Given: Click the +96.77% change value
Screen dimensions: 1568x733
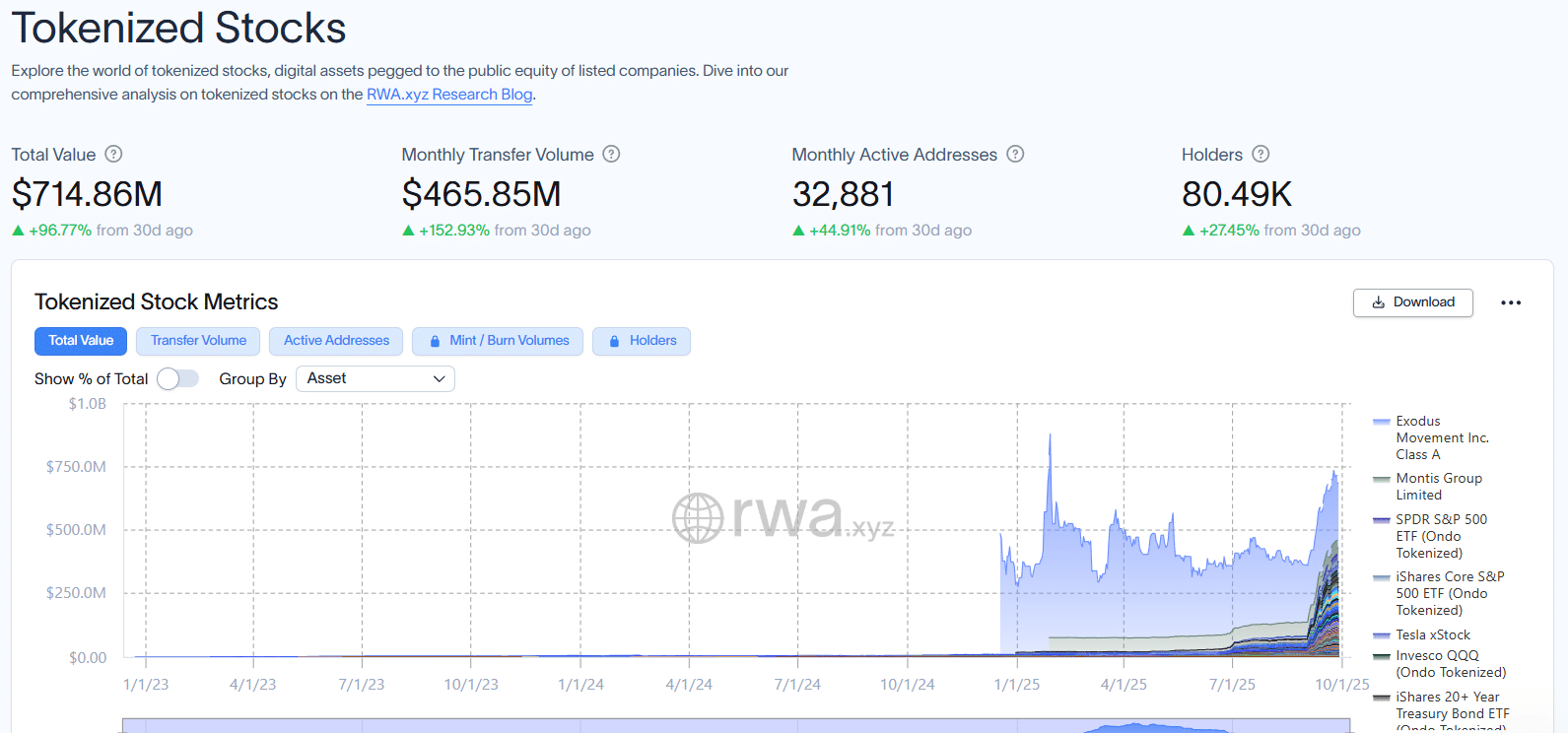Looking at the screenshot, I should (60, 231).
